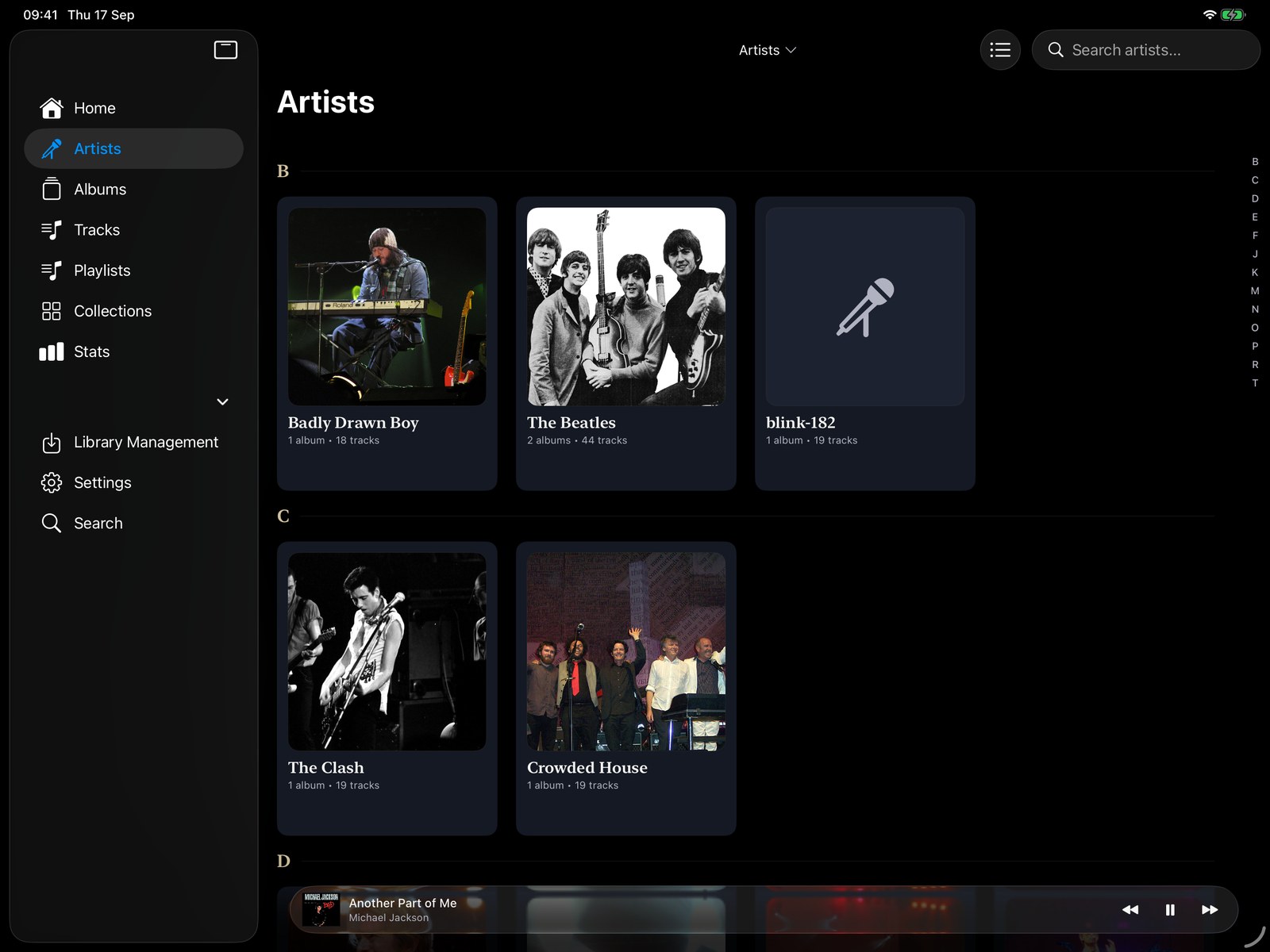Click the Library Management import icon
The image size is (1270, 952).
tap(52, 443)
